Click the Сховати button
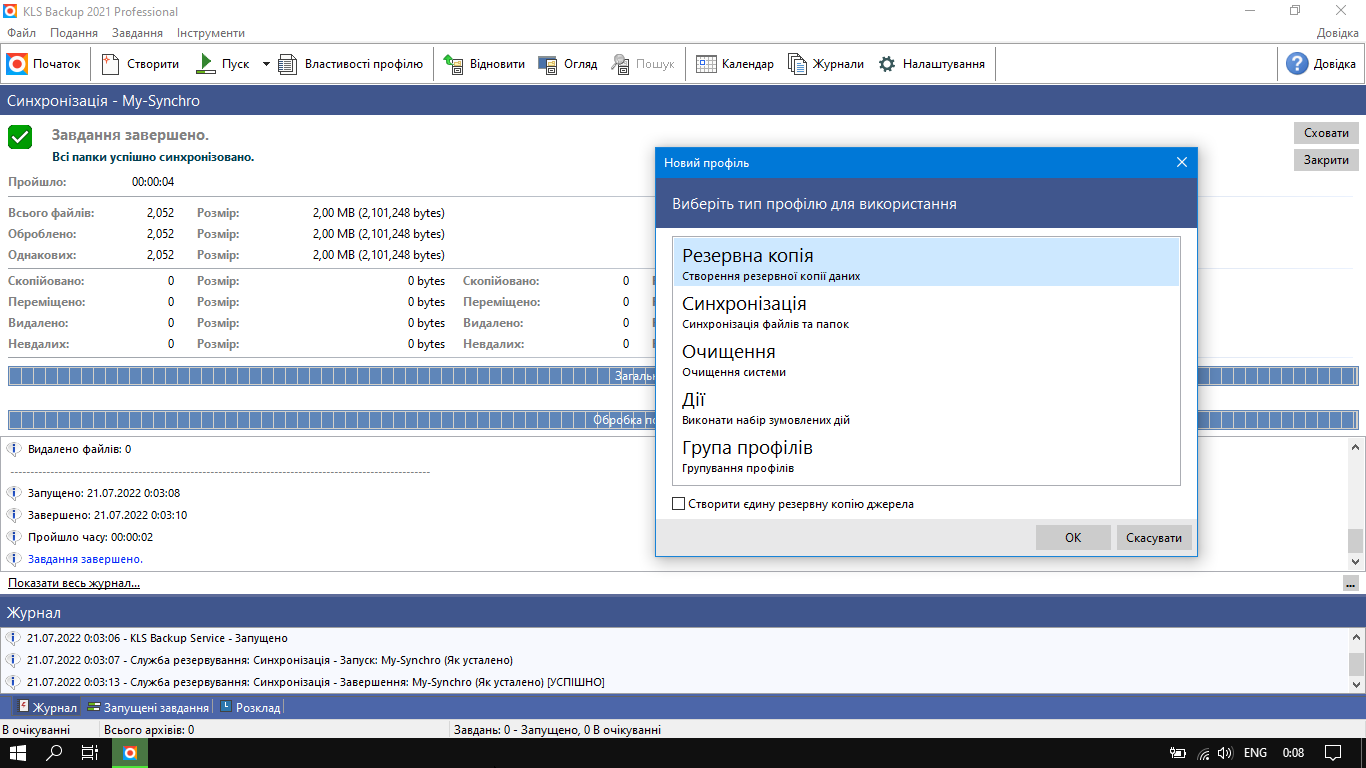This screenshot has height=768, width=1366. pos(1326,133)
